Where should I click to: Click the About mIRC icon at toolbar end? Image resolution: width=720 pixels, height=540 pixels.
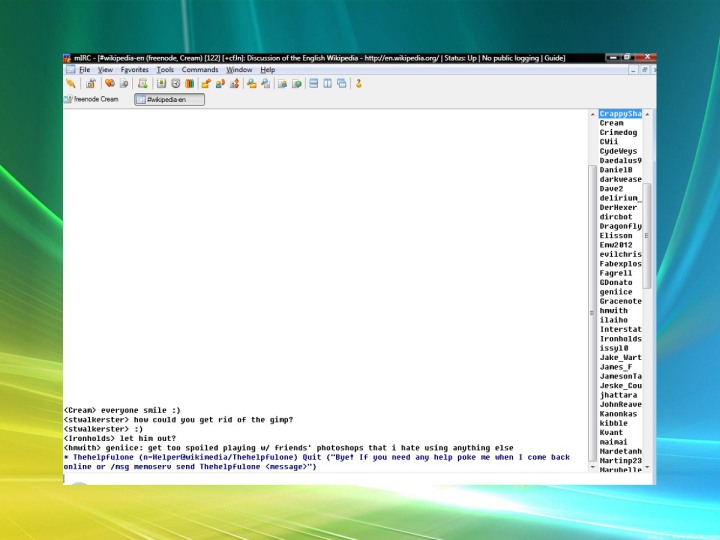pos(358,84)
